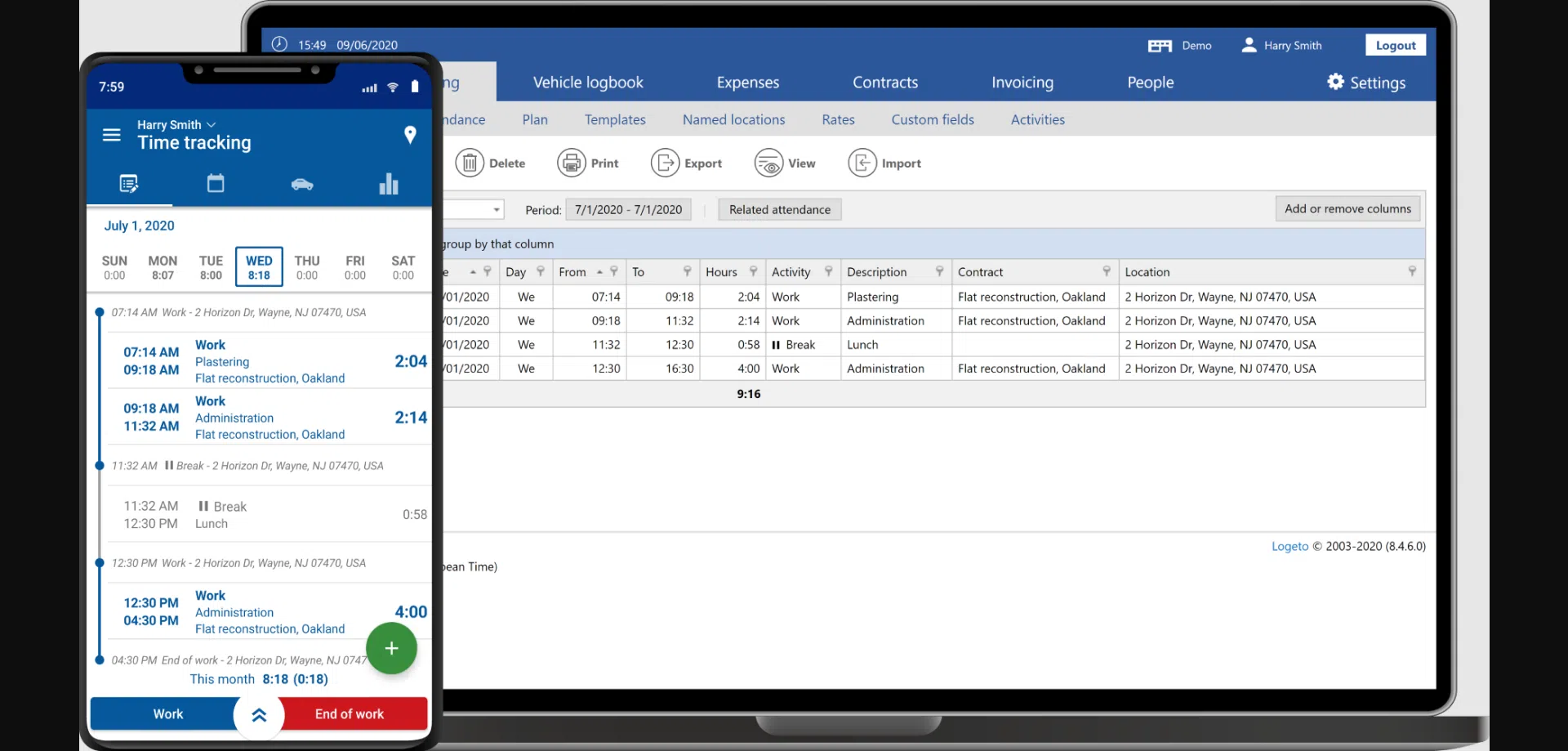
Task: Switch to the Contracts tab
Action: click(884, 82)
